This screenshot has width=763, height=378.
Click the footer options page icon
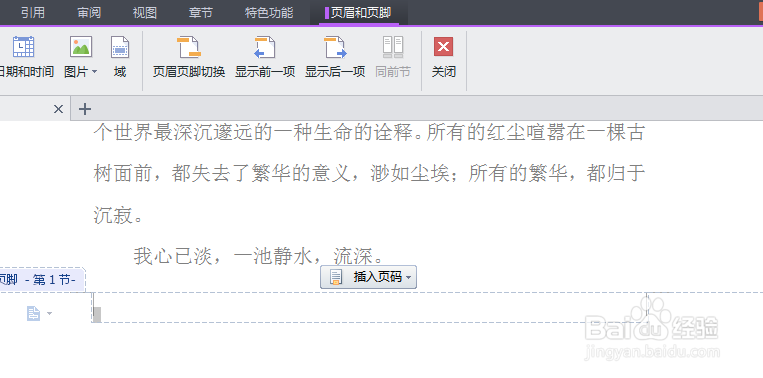[x=33, y=314]
